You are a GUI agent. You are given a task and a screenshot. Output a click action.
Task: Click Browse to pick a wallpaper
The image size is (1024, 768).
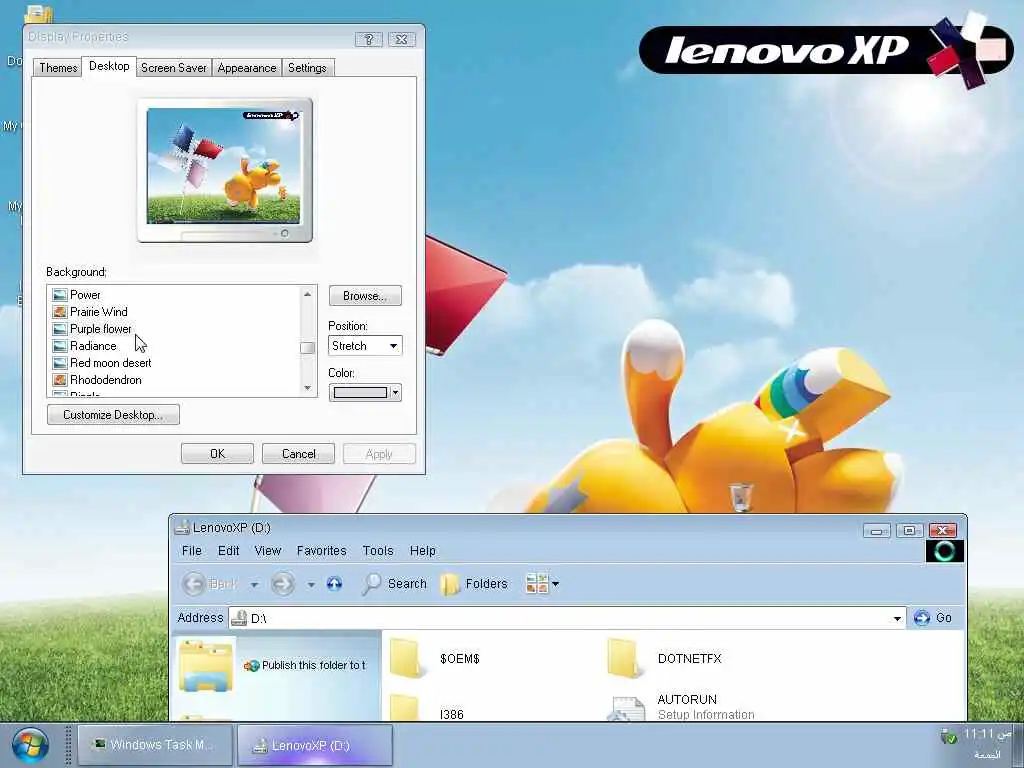click(x=365, y=296)
